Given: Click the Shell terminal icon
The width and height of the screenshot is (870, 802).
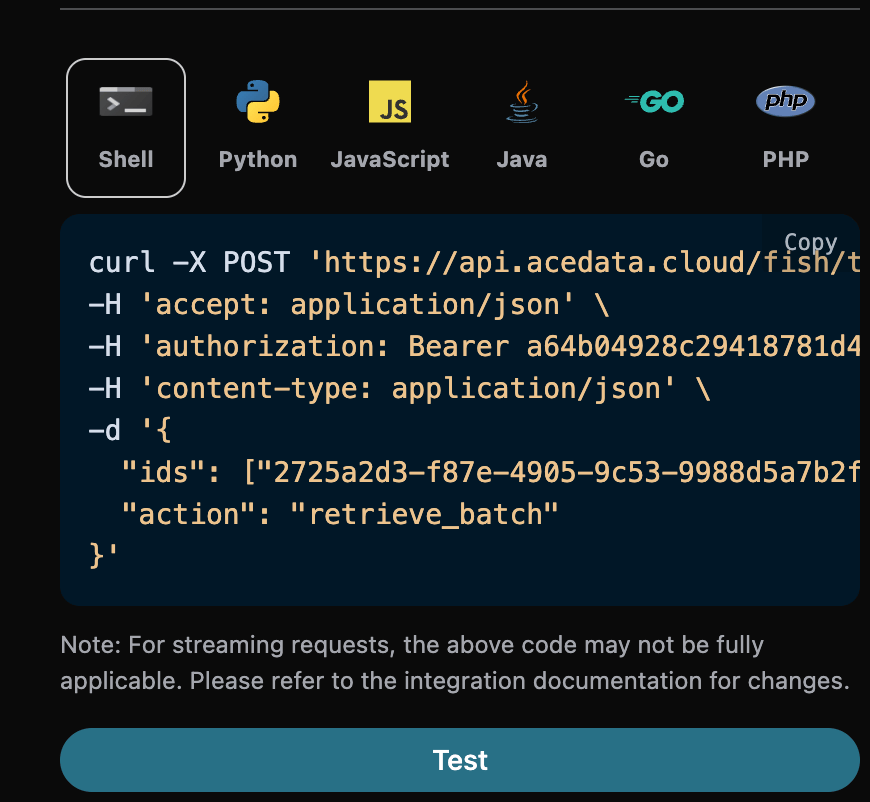Looking at the screenshot, I should click(126, 102).
